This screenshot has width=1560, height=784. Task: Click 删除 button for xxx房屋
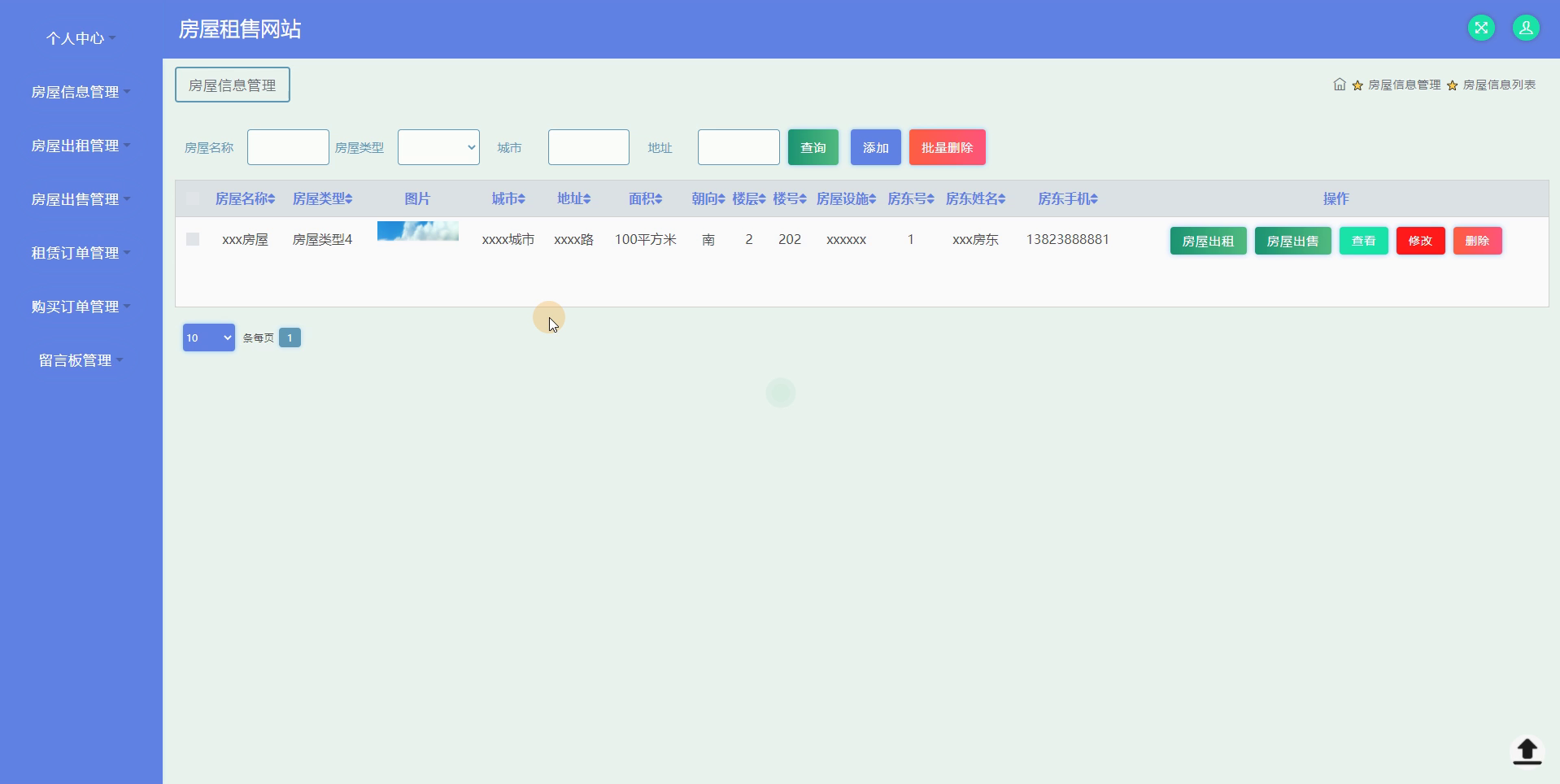[1478, 241]
